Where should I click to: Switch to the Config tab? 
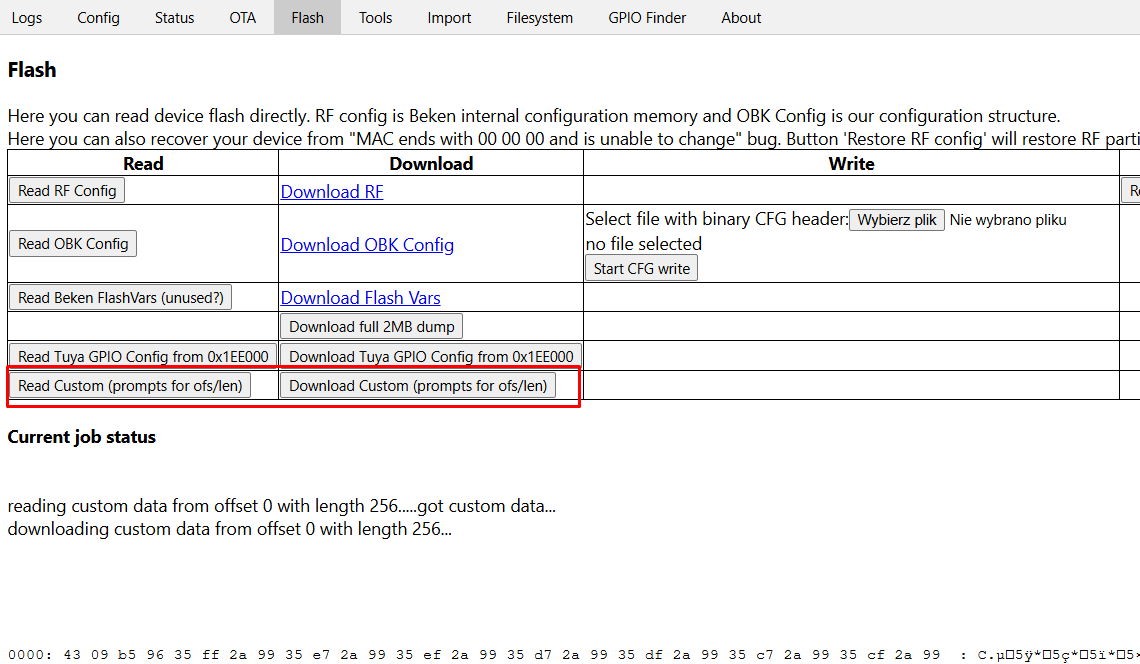(x=98, y=17)
